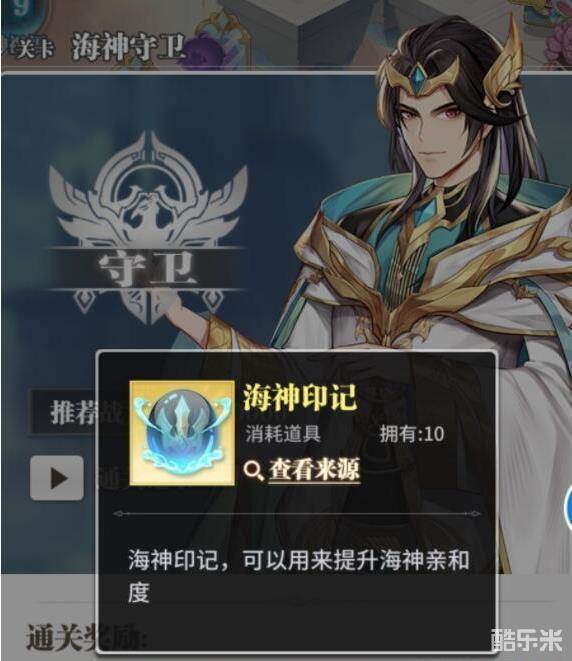Tap the item description text in popup
This screenshot has width=572, height=661.
299,576
